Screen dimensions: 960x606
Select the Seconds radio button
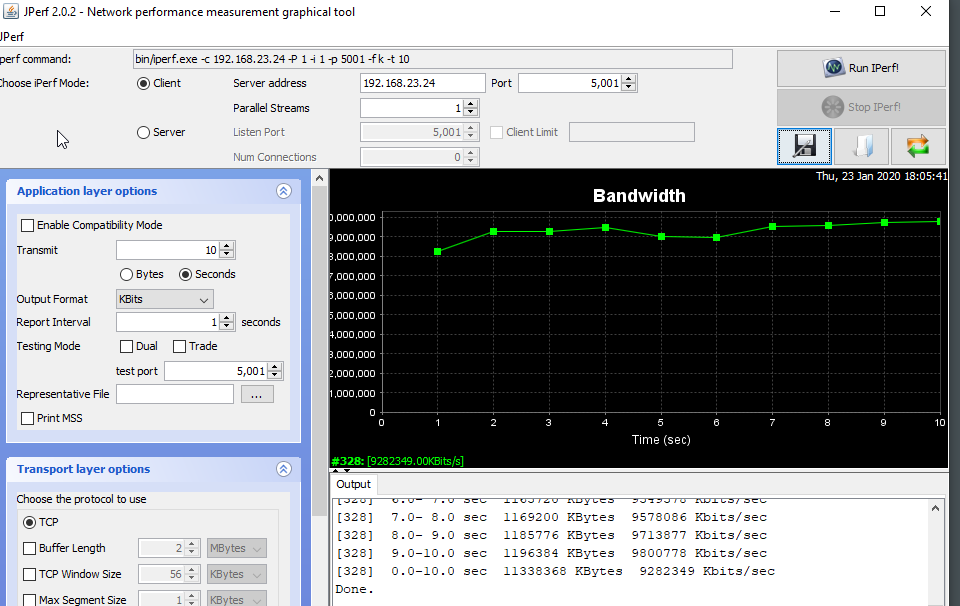coord(186,274)
